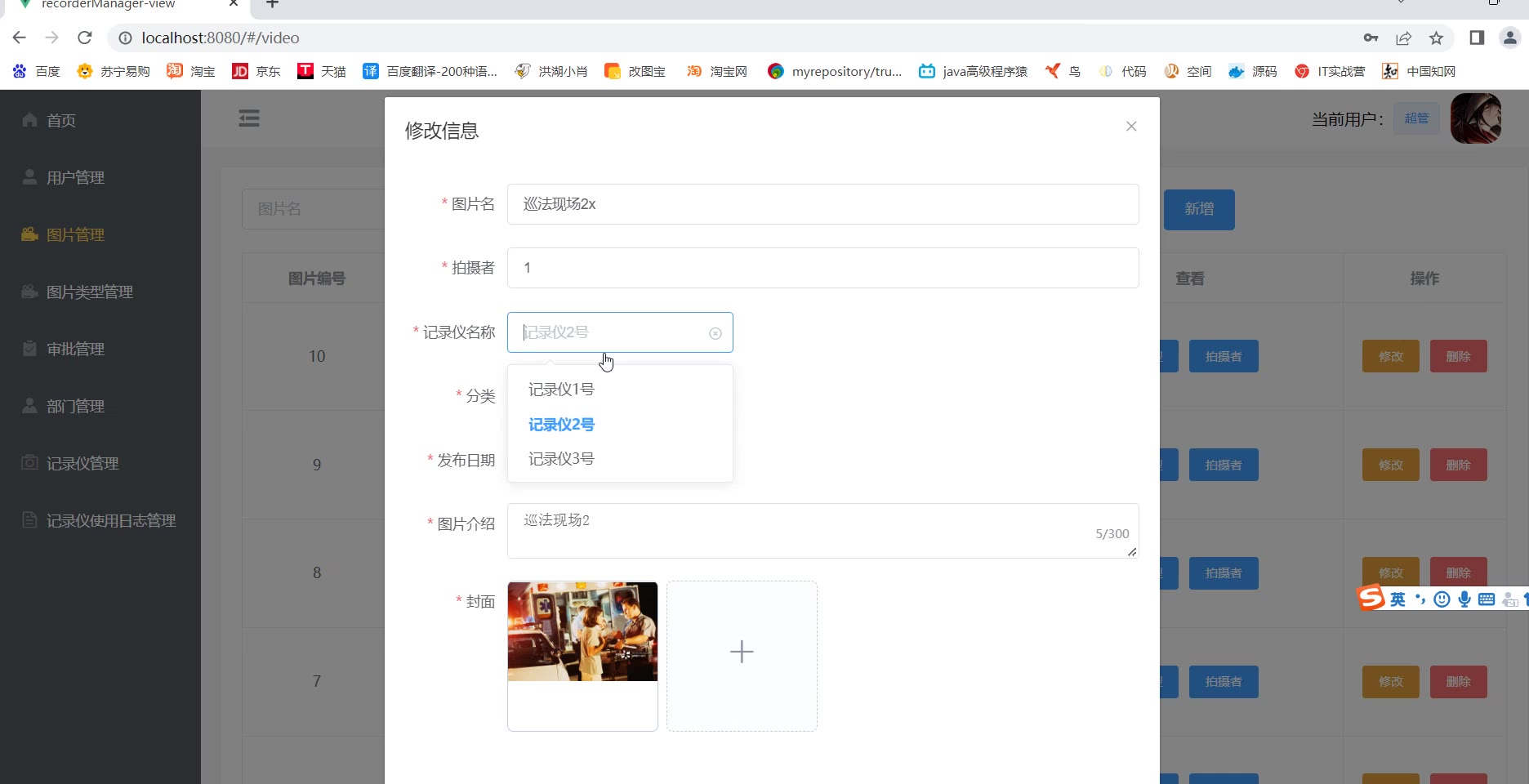The image size is (1529, 784).
Task: Click Sogou microphone voice input icon
Action: [x=1464, y=599]
